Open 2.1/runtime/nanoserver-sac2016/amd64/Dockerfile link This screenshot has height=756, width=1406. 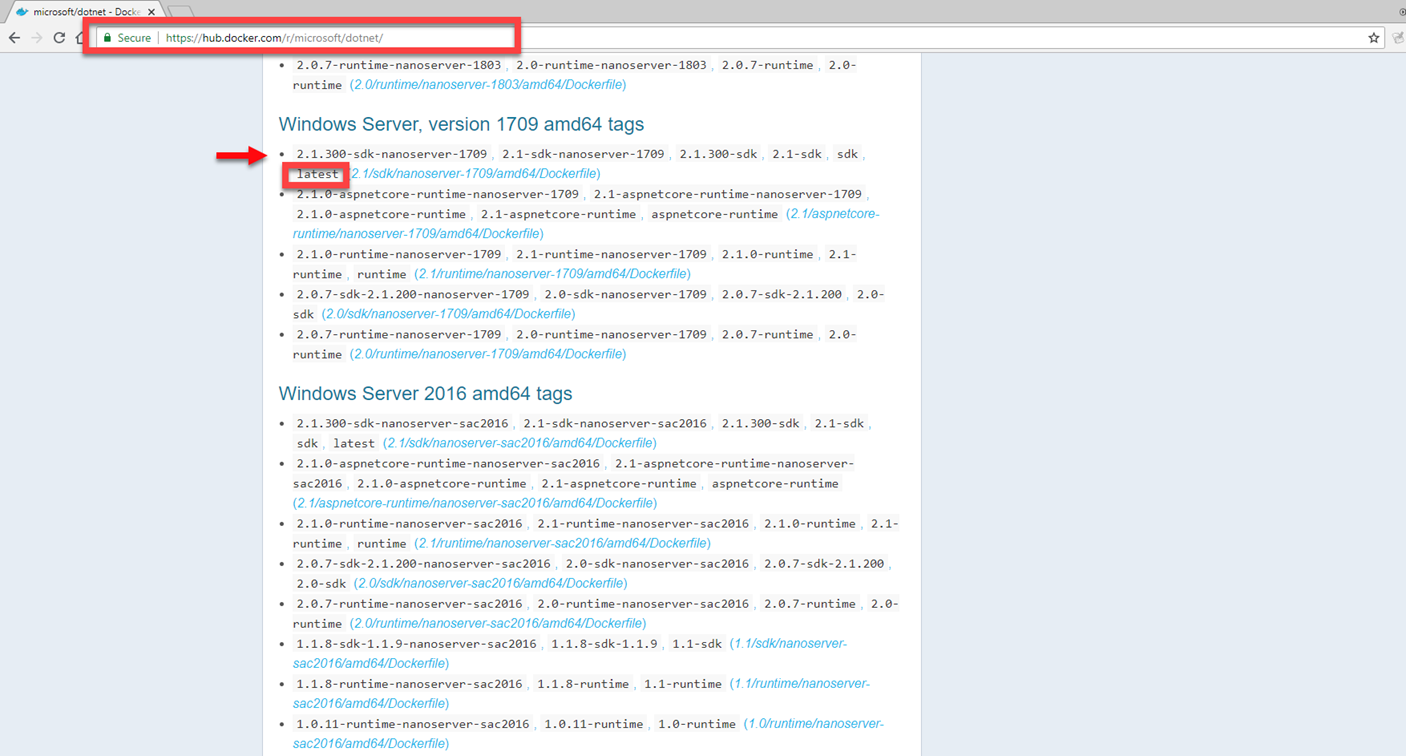(563, 543)
